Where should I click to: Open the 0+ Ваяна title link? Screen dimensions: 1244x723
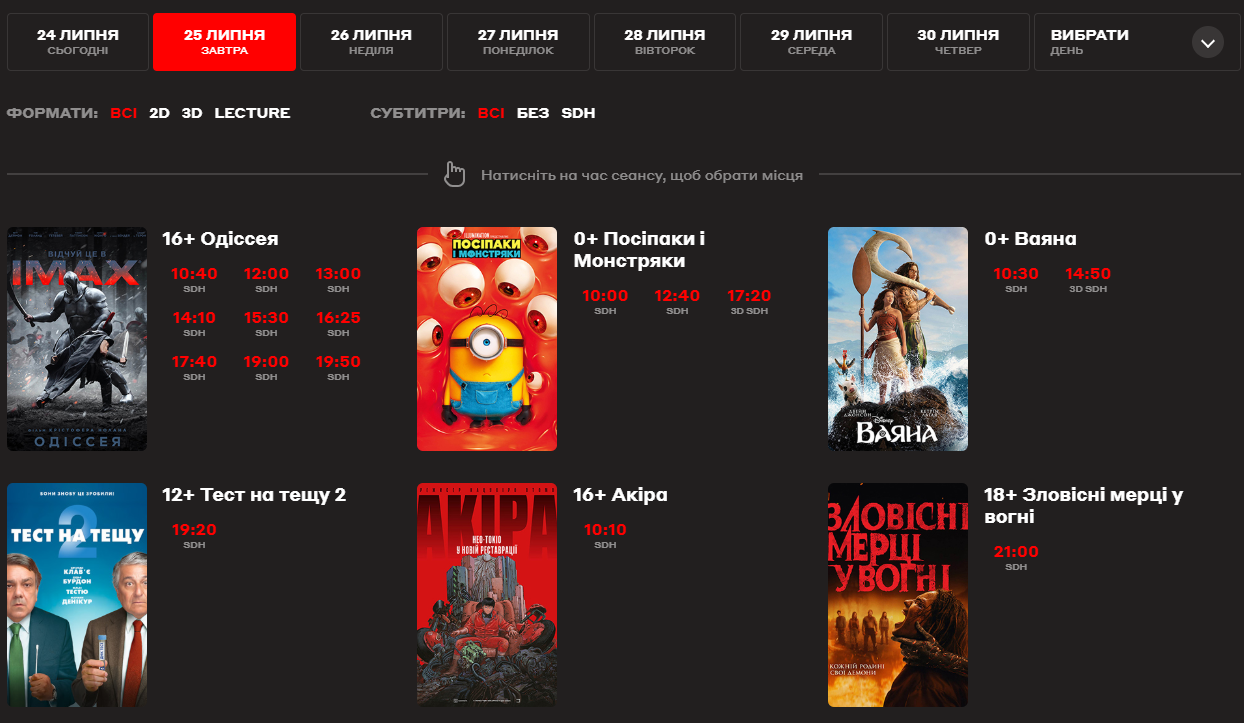pyautogui.click(x=1030, y=239)
